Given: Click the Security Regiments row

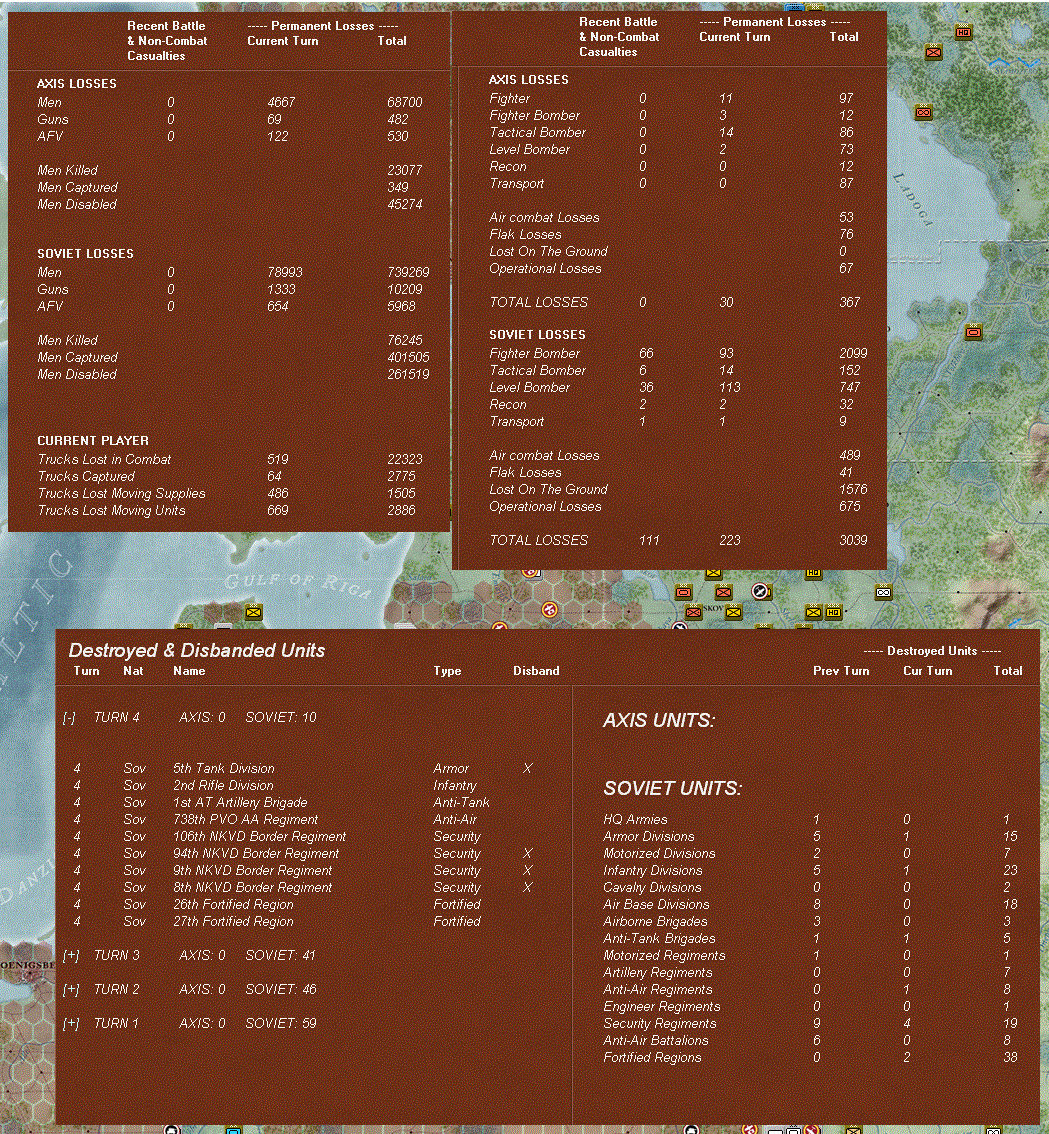Looking at the screenshot, I should (x=810, y=1023).
